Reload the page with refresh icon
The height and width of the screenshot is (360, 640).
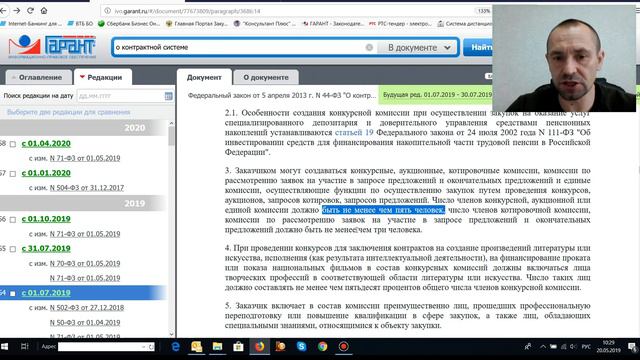pyautogui.click(x=30, y=11)
